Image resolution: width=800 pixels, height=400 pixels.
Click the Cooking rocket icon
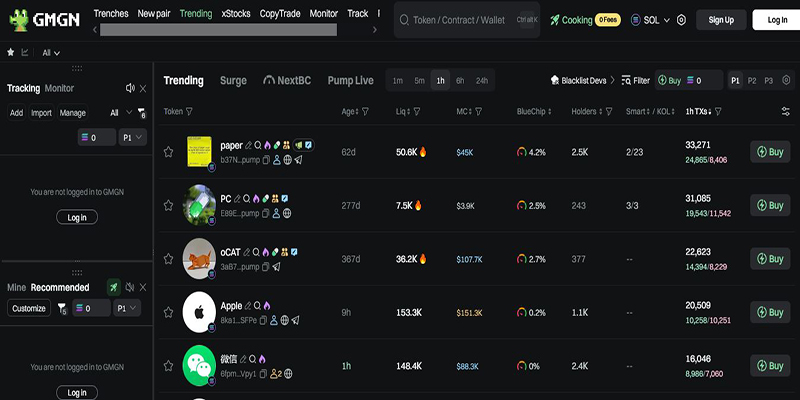click(x=555, y=20)
